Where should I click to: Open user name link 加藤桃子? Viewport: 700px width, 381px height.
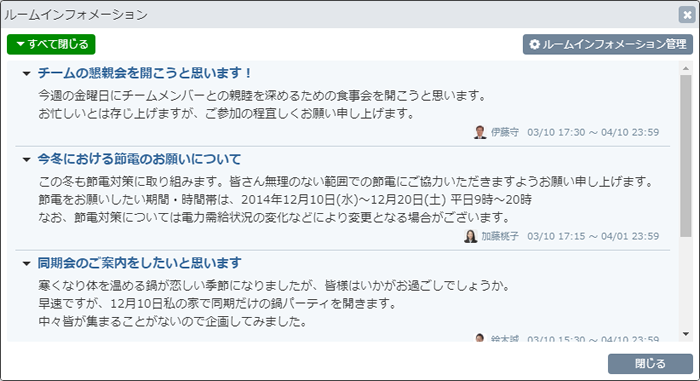coord(500,236)
